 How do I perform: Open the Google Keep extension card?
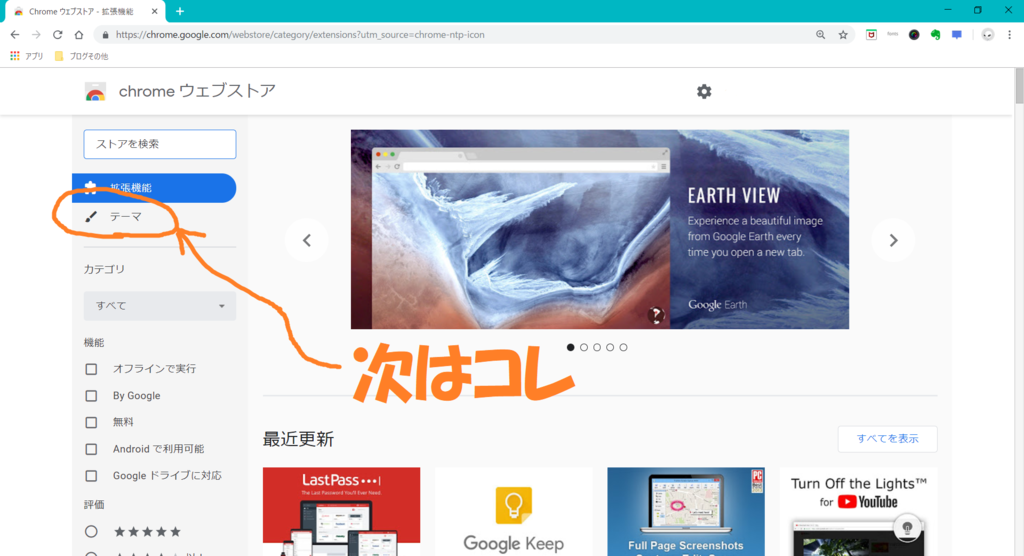coord(513,512)
